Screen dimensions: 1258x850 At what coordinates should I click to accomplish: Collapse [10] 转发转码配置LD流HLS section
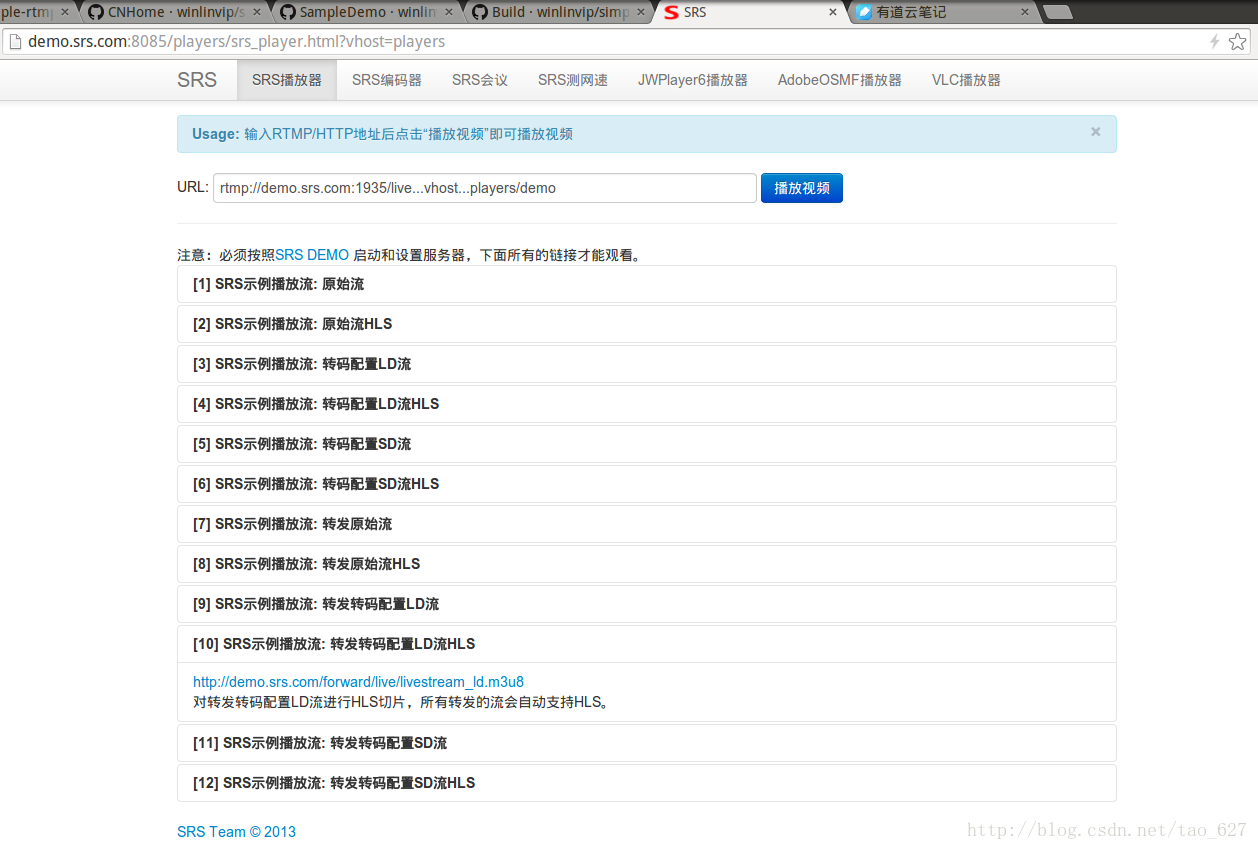647,644
